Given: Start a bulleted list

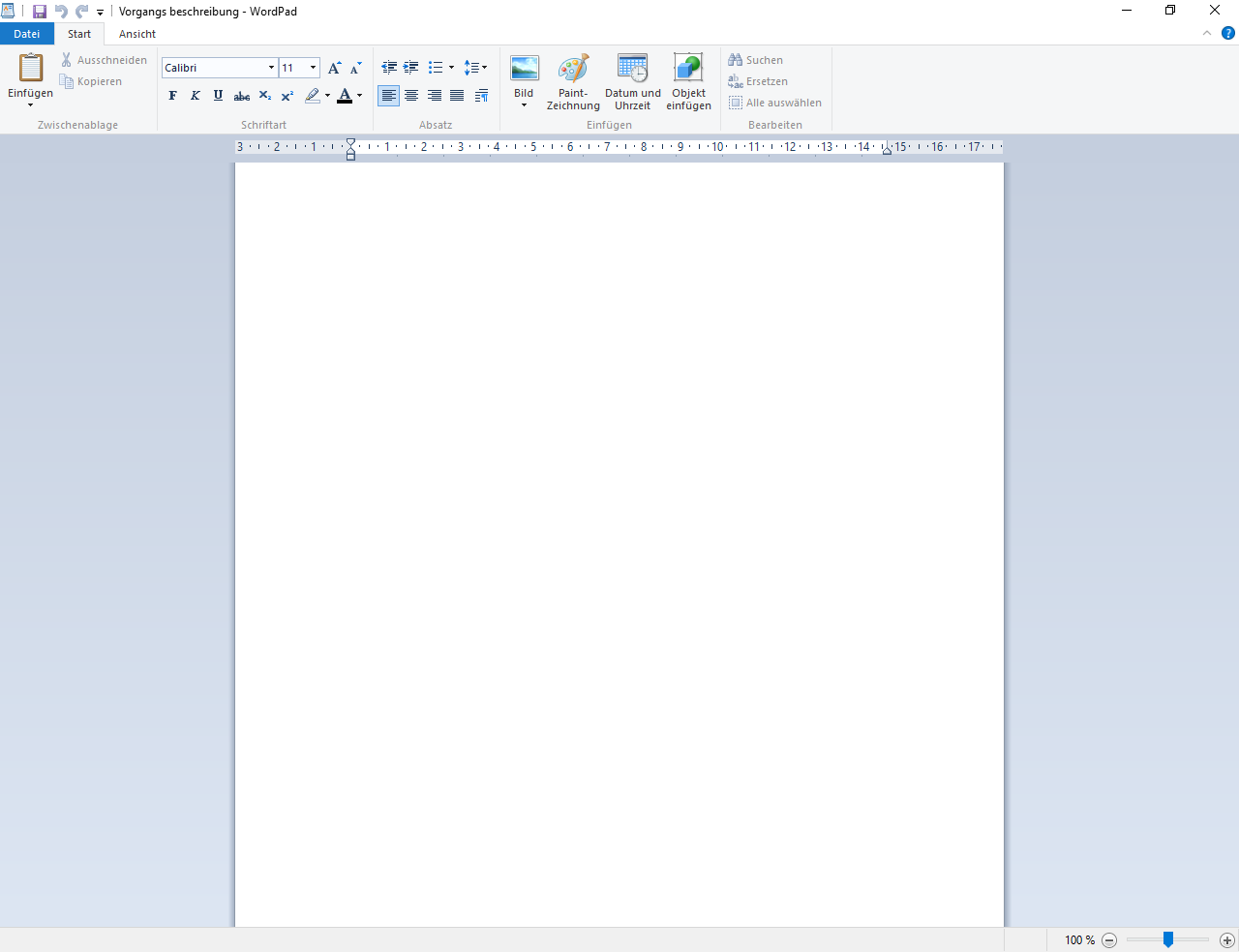Looking at the screenshot, I should [x=436, y=68].
